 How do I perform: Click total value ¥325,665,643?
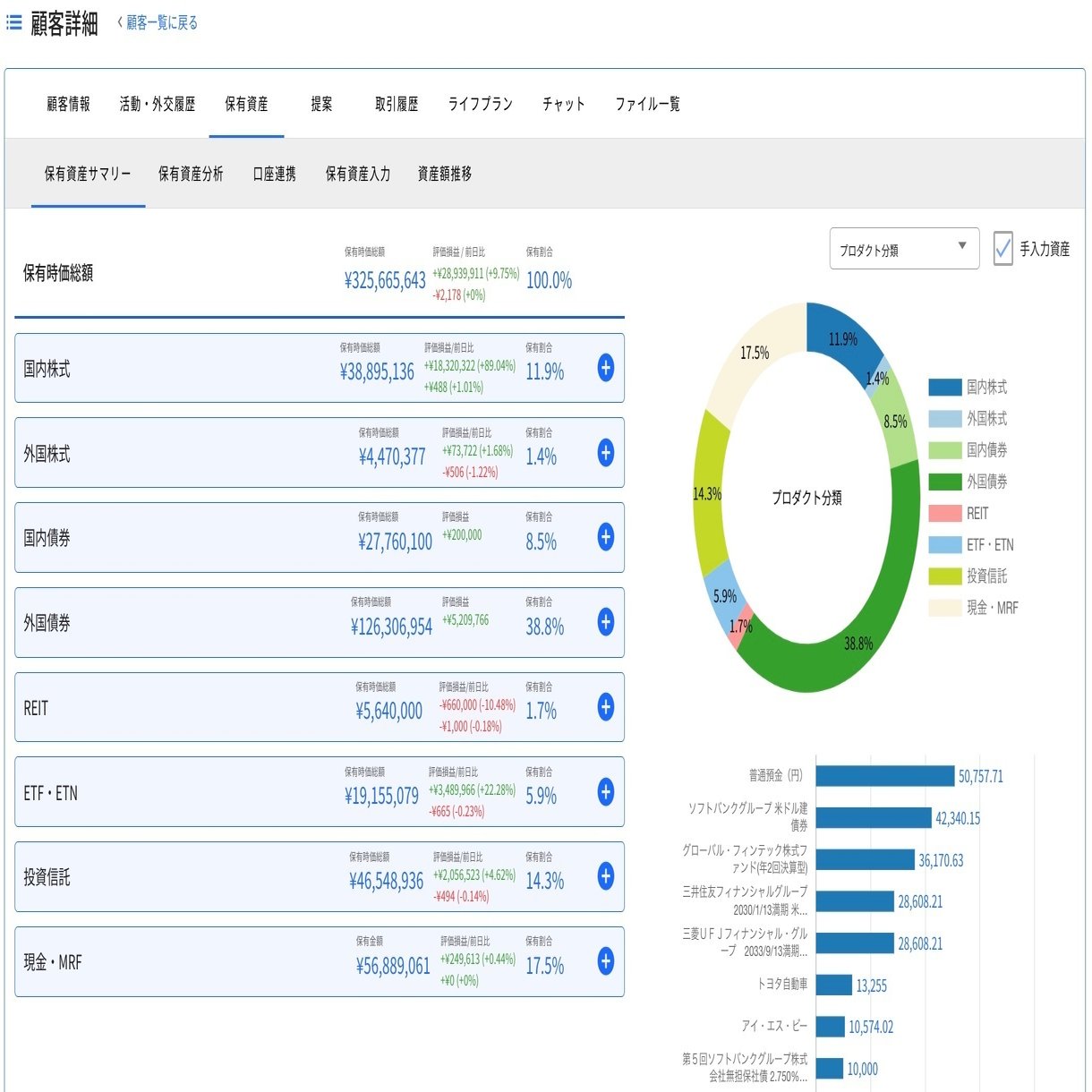pyautogui.click(x=385, y=280)
